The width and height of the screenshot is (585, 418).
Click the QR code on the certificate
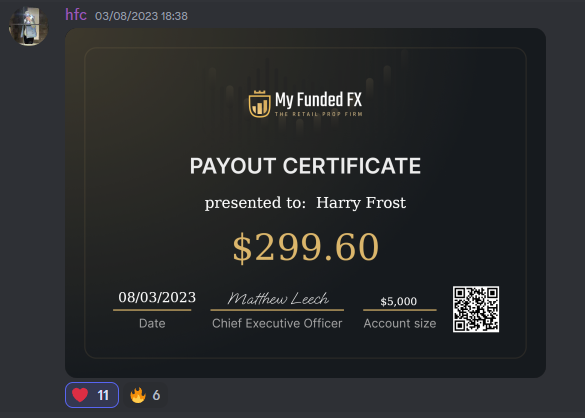pyautogui.click(x=476, y=309)
